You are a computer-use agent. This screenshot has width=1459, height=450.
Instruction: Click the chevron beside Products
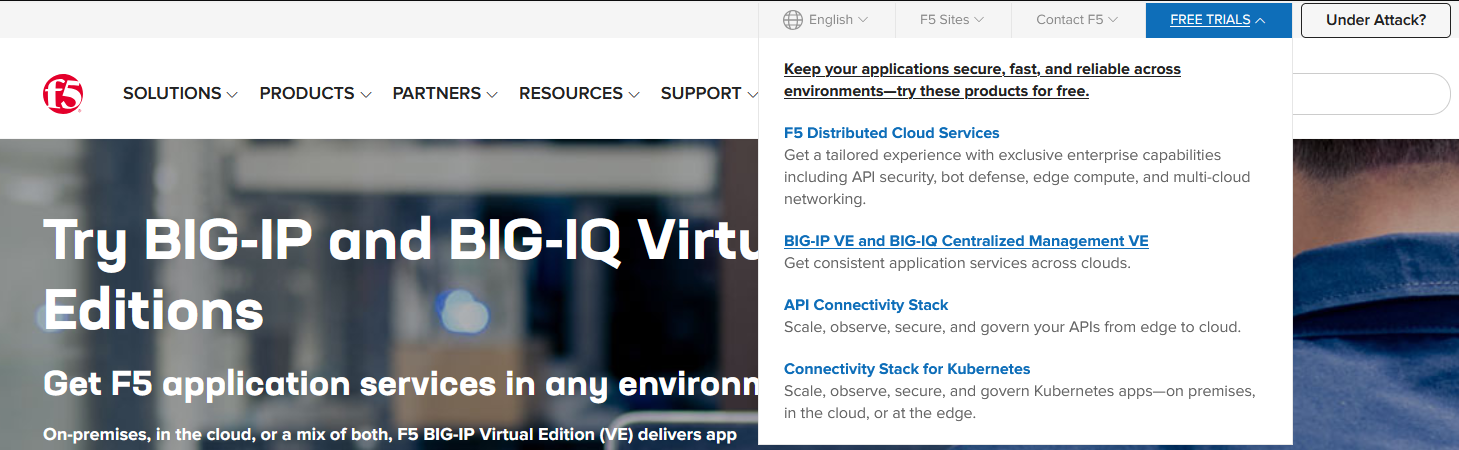coord(366,95)
